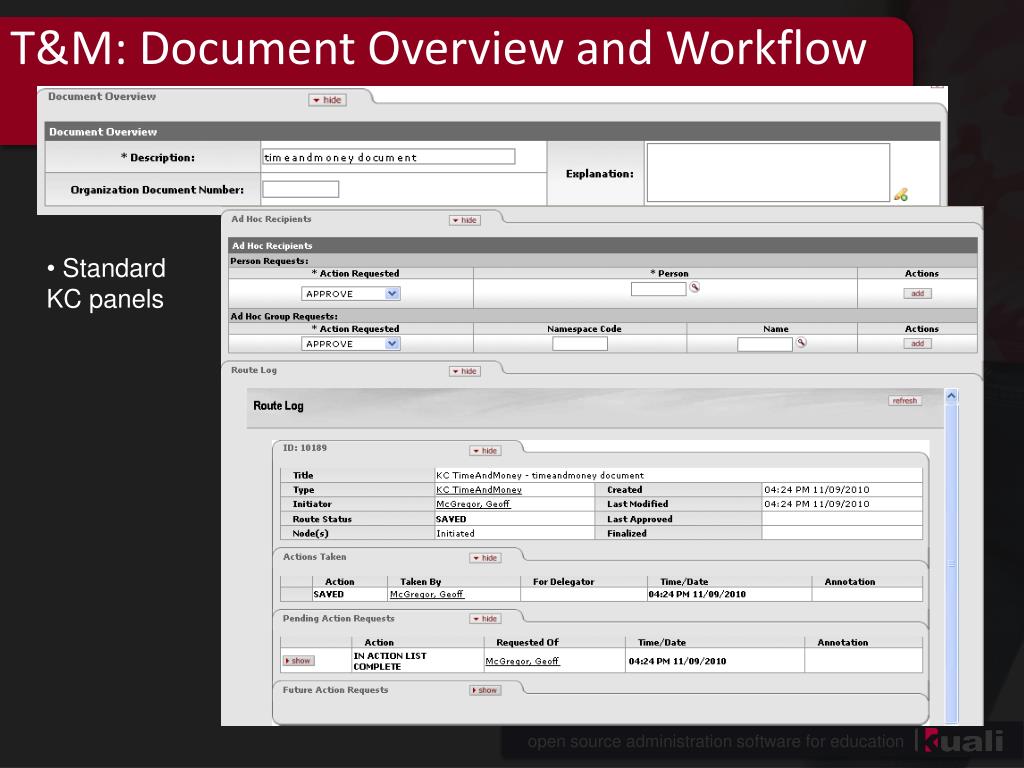Click the Kuali logo

coord(964,741)
